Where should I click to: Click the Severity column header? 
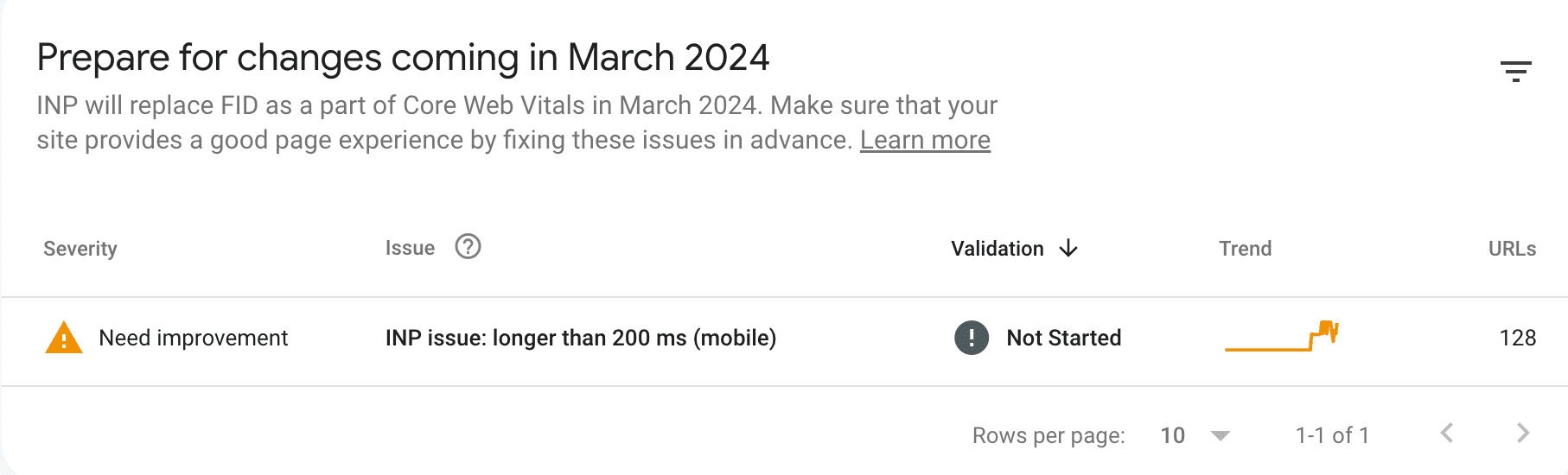pyautogui.click(x=80, y=249)
